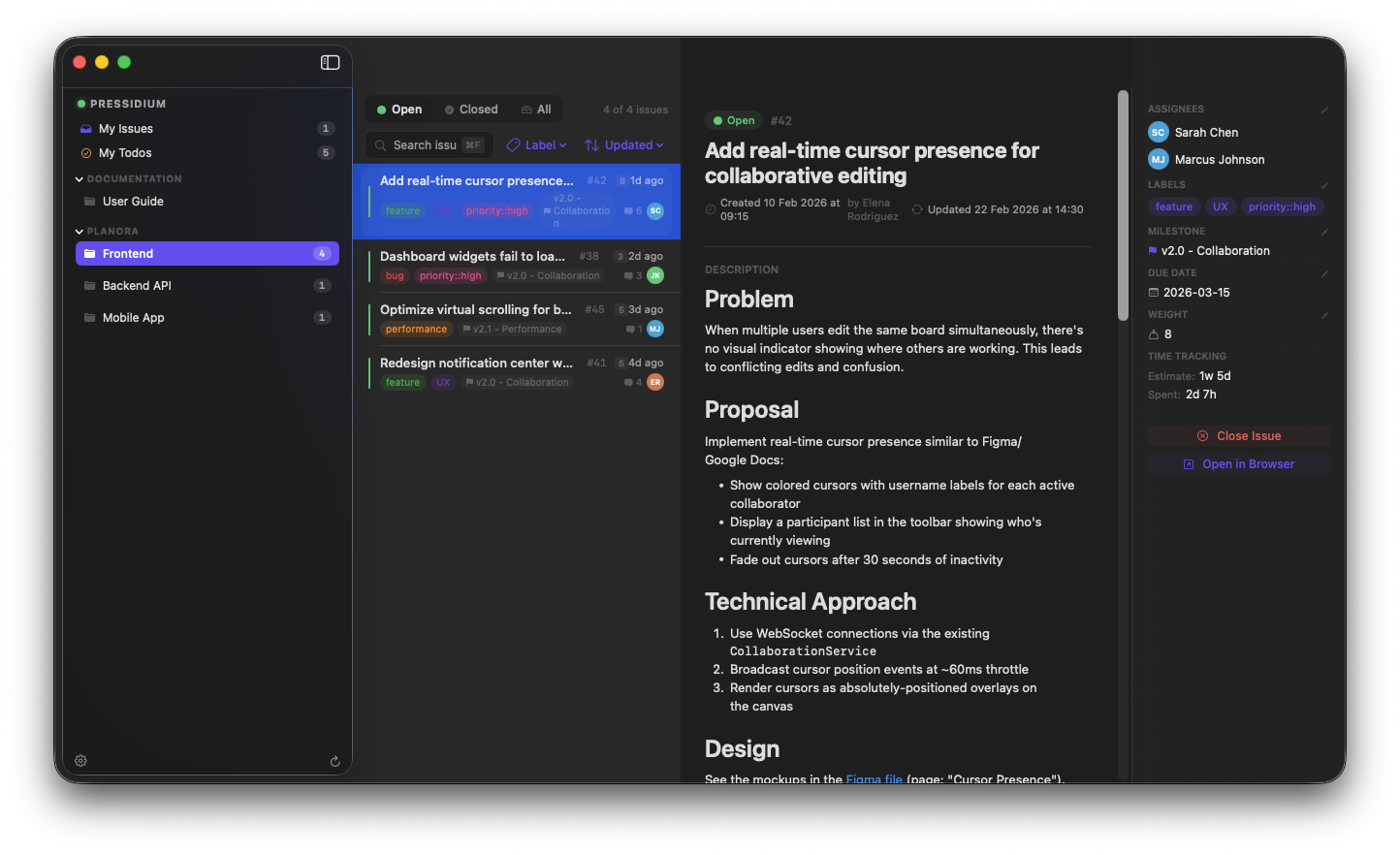Open Settings from the sidebar gear icon
This screenshot has height=855, width=1400.
pos(80,761)
